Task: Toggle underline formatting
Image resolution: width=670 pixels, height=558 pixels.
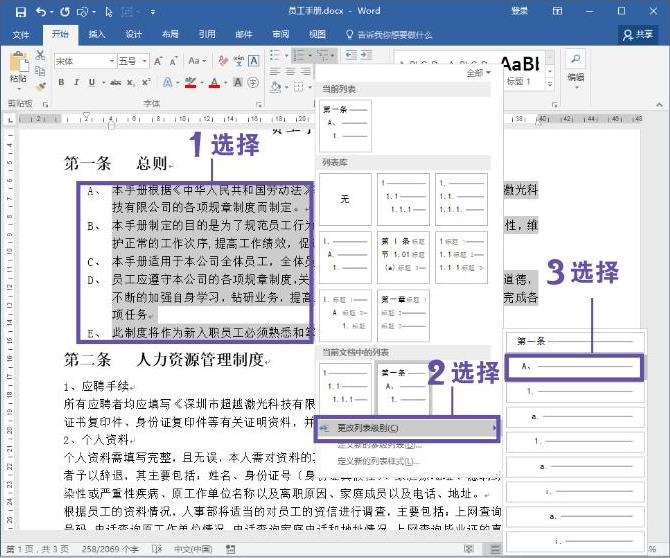Action: click(91, 82)
